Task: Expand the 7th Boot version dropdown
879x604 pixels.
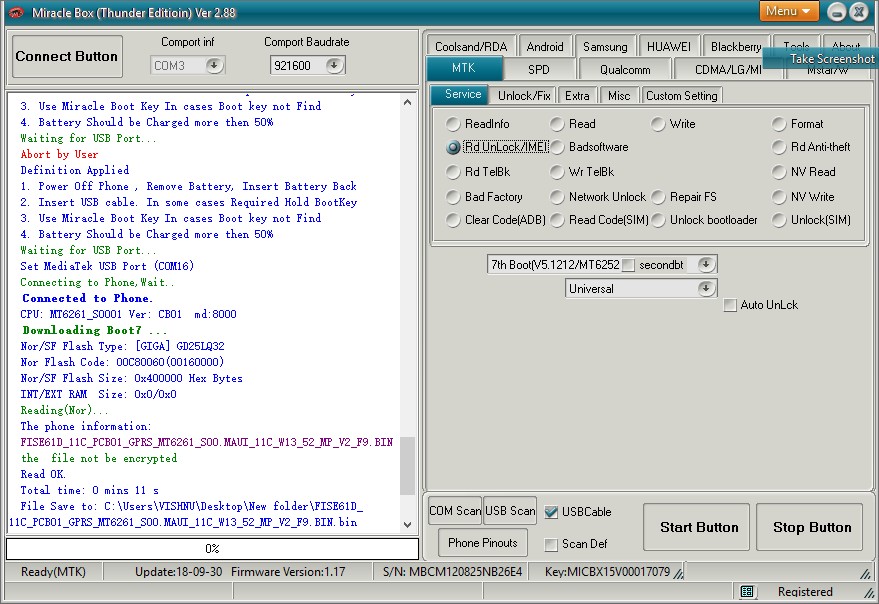Action: click(x=706, y=264)
